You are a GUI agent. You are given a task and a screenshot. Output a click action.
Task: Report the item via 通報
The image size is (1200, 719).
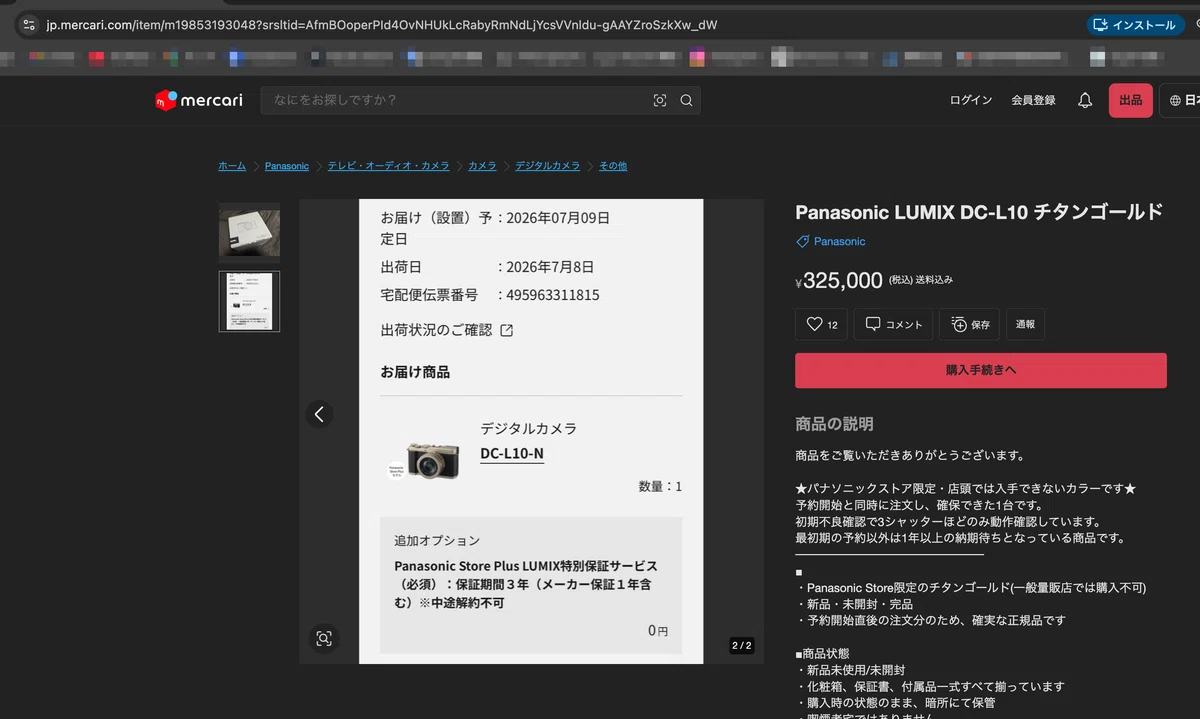click(x=1025, y=324)
